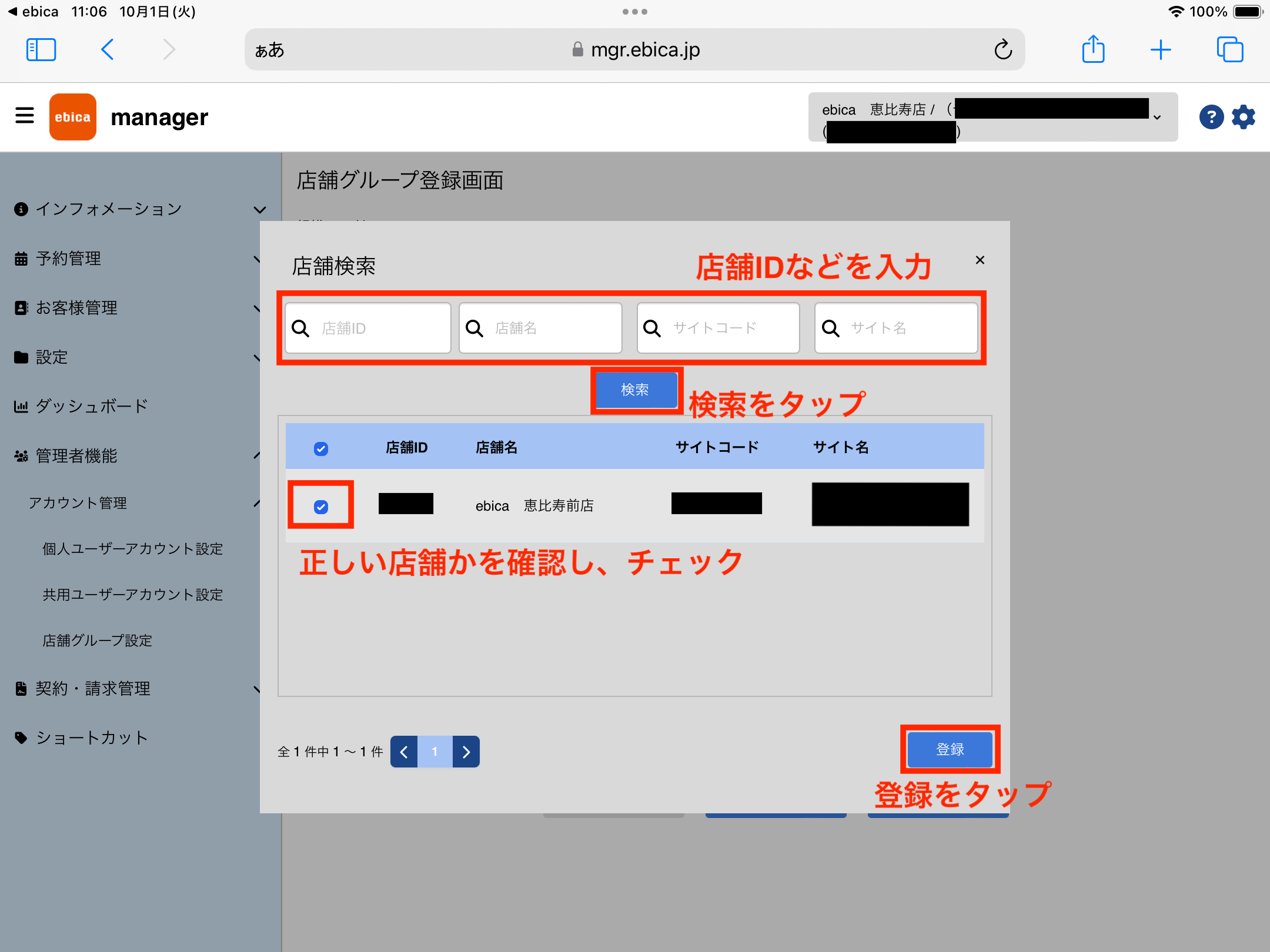Screen dimensions: 1270x952
Task: Tap the ああ page settings button
Action: pos(270,51)
